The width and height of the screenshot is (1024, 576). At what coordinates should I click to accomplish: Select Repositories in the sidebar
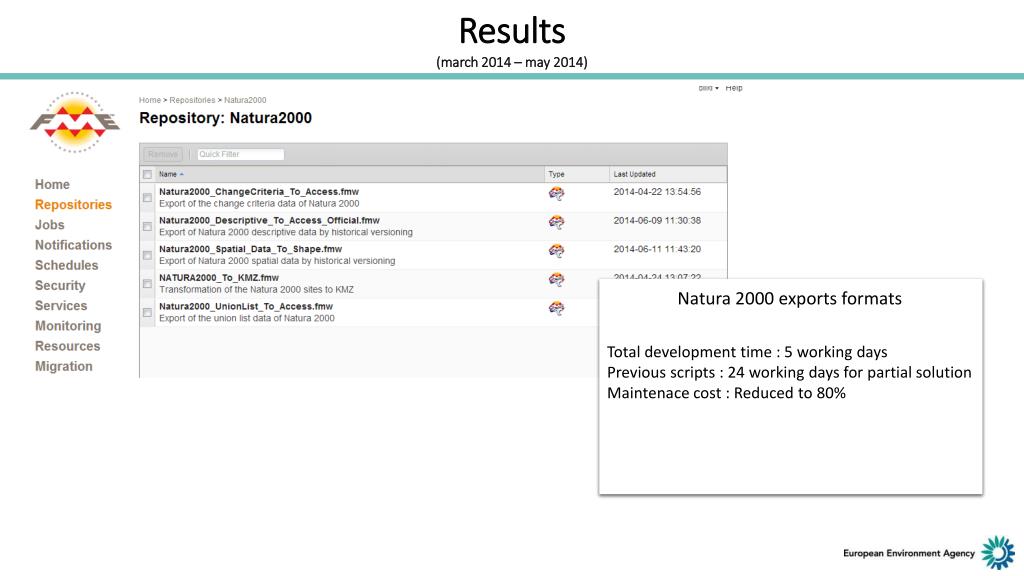click(73, 204)
